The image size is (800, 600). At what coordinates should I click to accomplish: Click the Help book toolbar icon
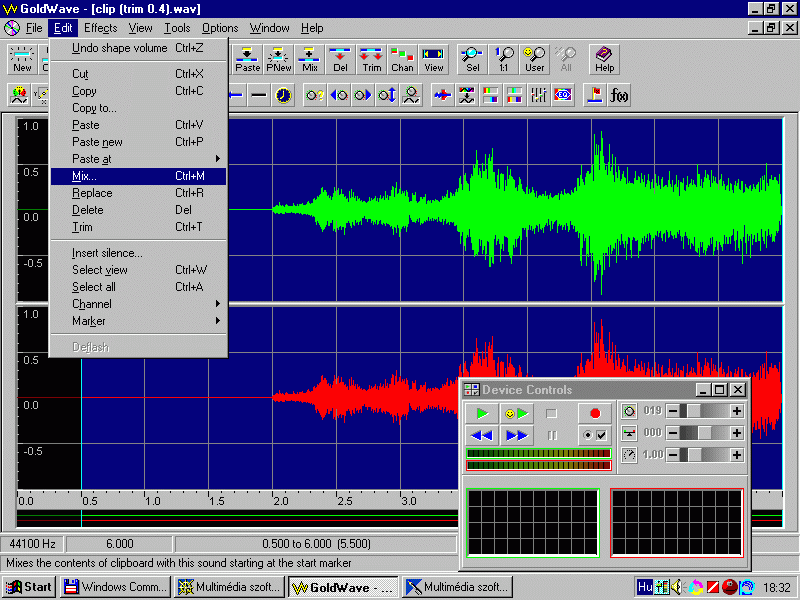click(x=604, y=59)
